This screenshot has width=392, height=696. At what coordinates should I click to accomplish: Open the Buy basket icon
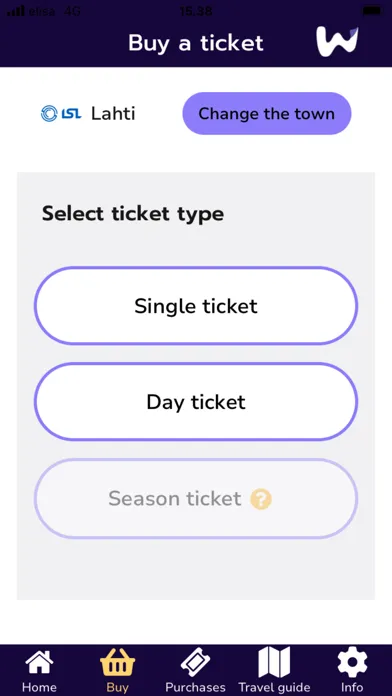click(x=117, y=663)
